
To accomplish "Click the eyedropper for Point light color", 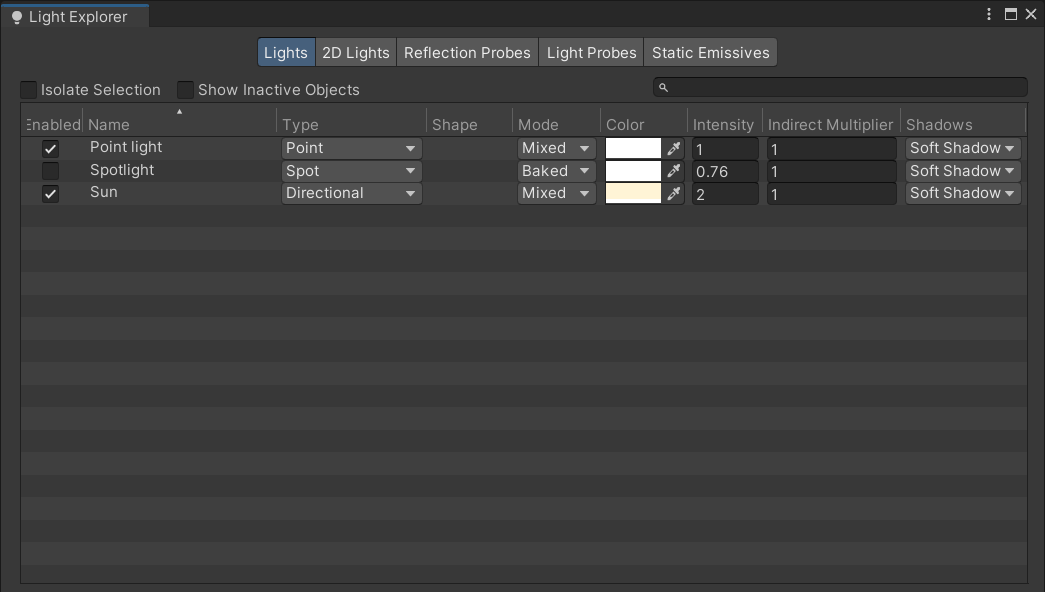I will (x=674, y=148).
